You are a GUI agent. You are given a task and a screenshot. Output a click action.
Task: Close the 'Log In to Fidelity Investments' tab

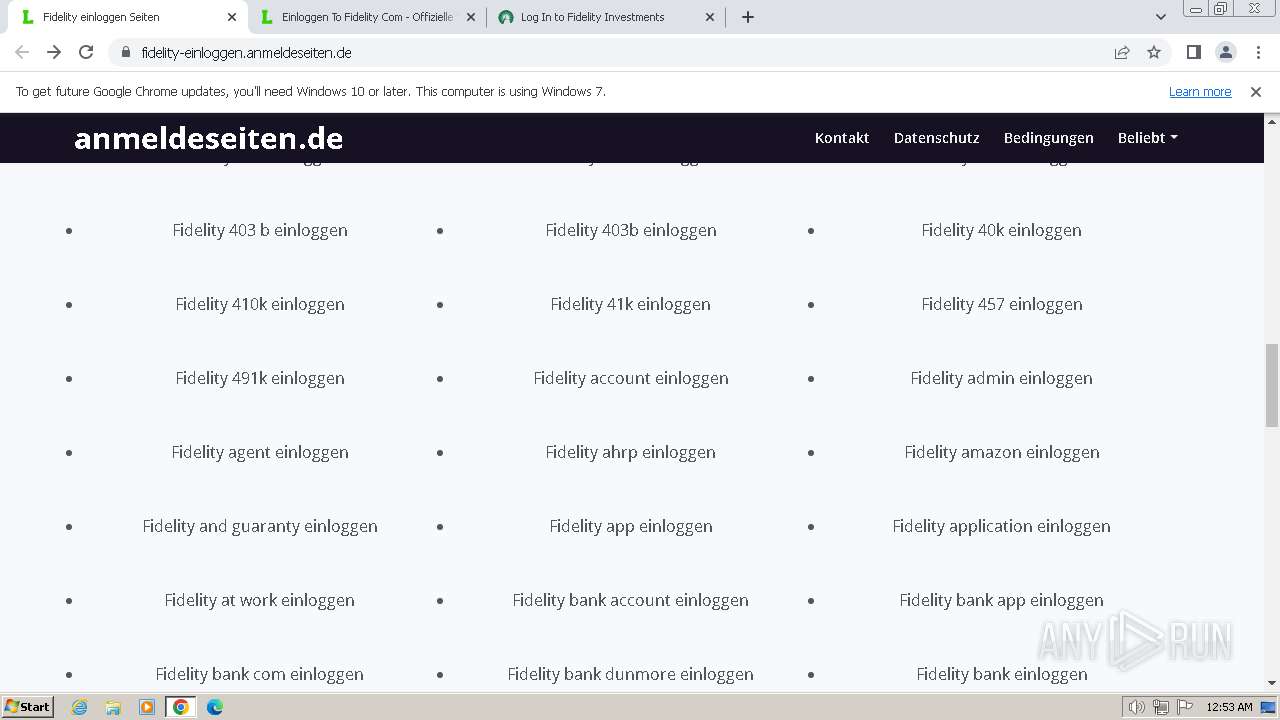pyautogui.click(x=710, y=17)
